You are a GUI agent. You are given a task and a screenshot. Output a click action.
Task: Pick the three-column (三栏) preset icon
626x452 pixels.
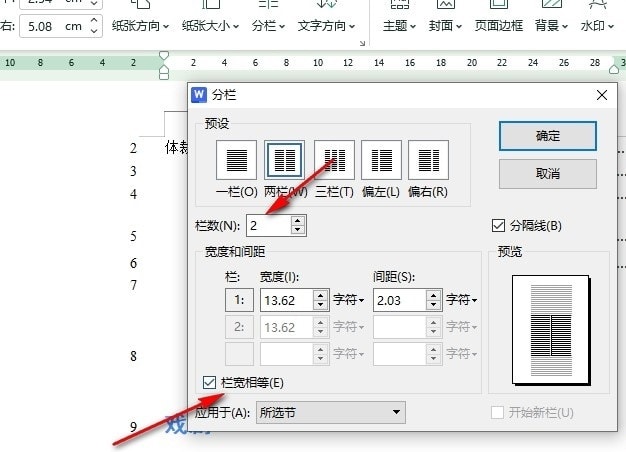[334, 159]
